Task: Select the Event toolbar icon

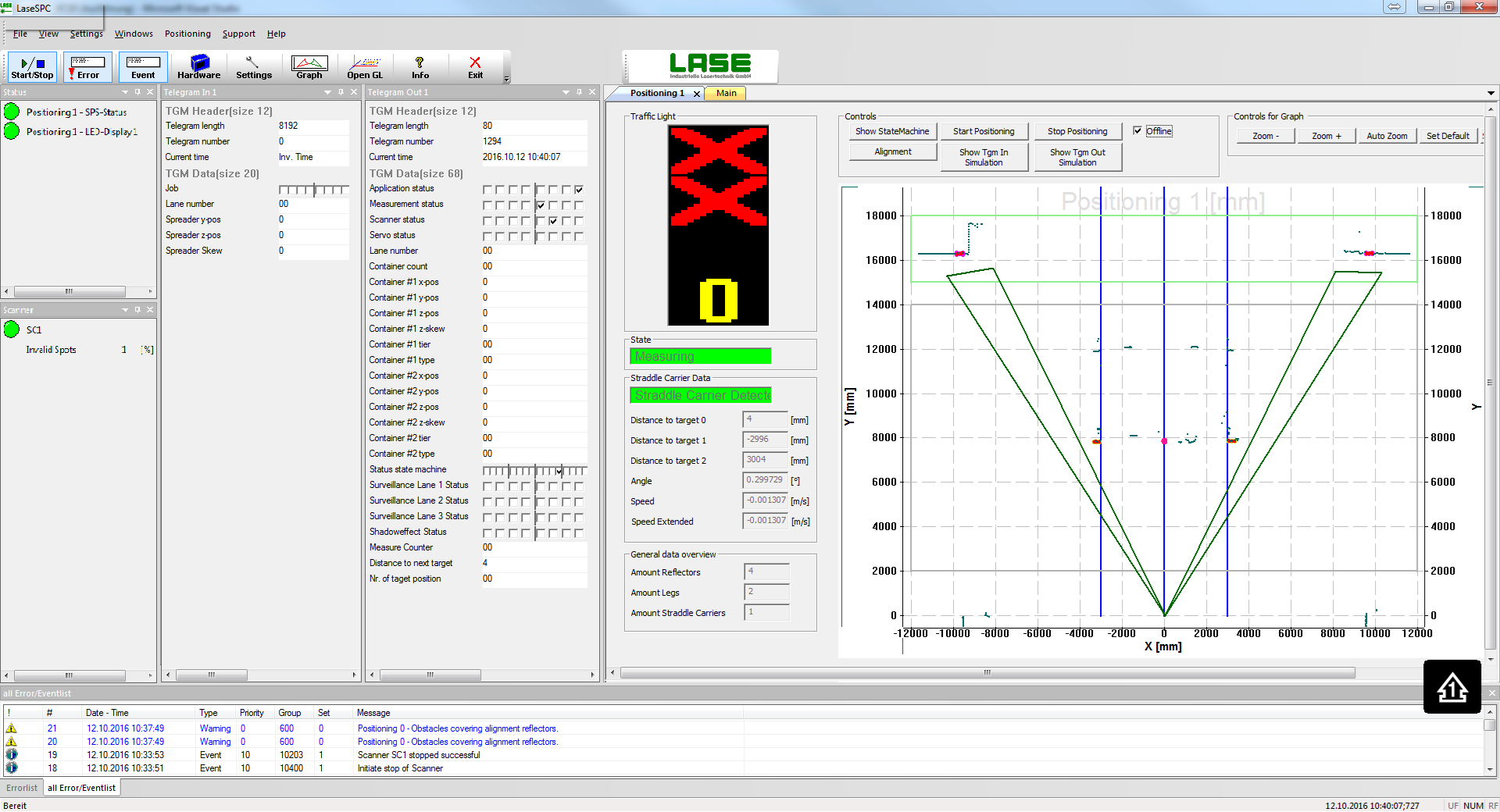Action: click(143, 66)
